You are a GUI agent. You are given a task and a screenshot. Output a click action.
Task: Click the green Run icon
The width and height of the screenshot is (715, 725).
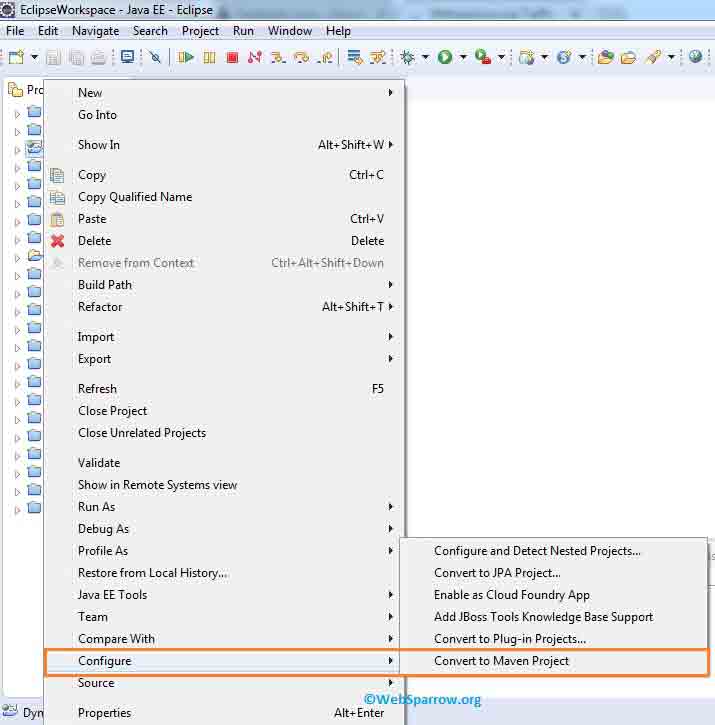(x=445, y=57)
